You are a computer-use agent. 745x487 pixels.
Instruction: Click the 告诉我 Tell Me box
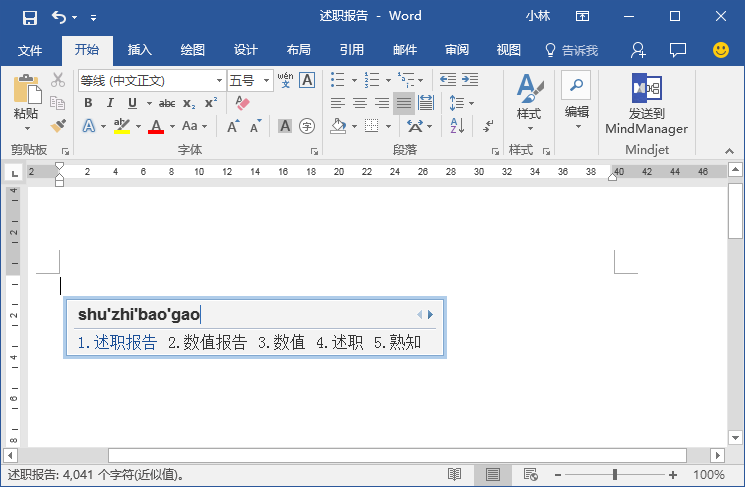[571, 50]
